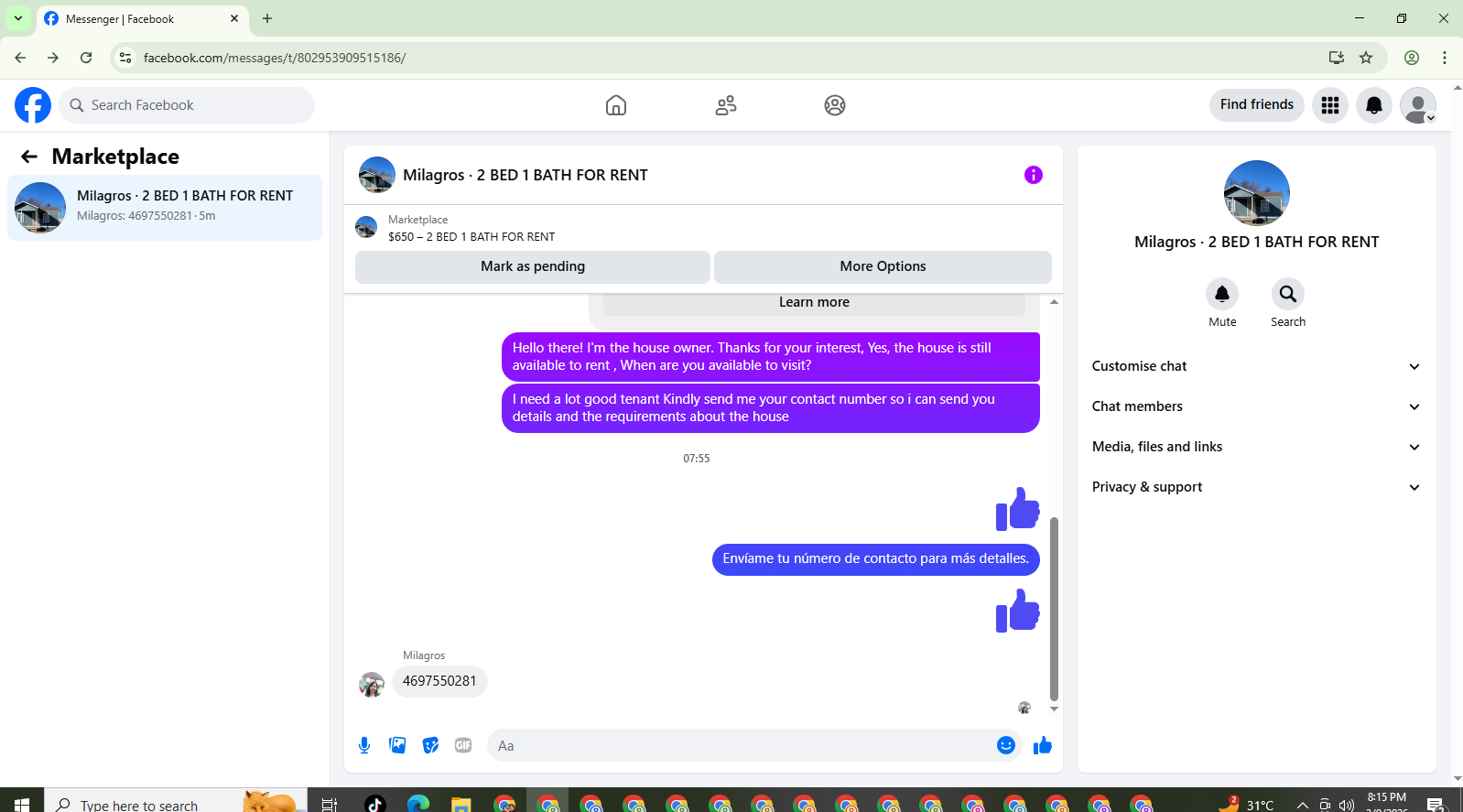This screenshot has width=1463, height=812.
Task: Send a voice clip with microphone icon
Action: (364, 745)
